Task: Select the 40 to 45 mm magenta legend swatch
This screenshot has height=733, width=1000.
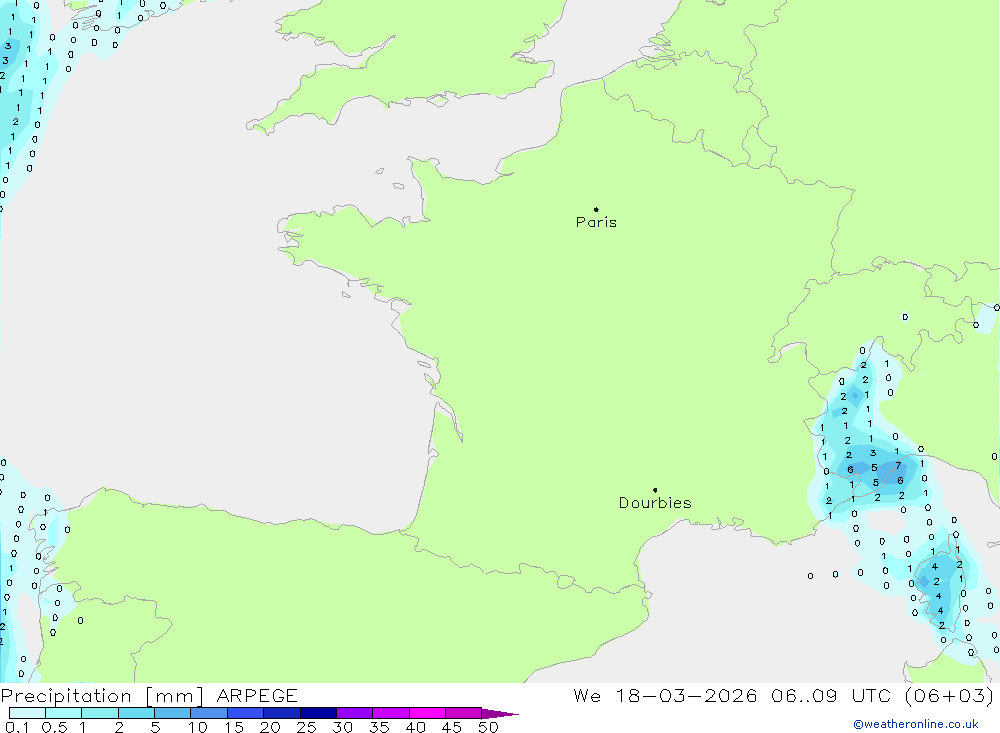Action: [x=427, y=713]
